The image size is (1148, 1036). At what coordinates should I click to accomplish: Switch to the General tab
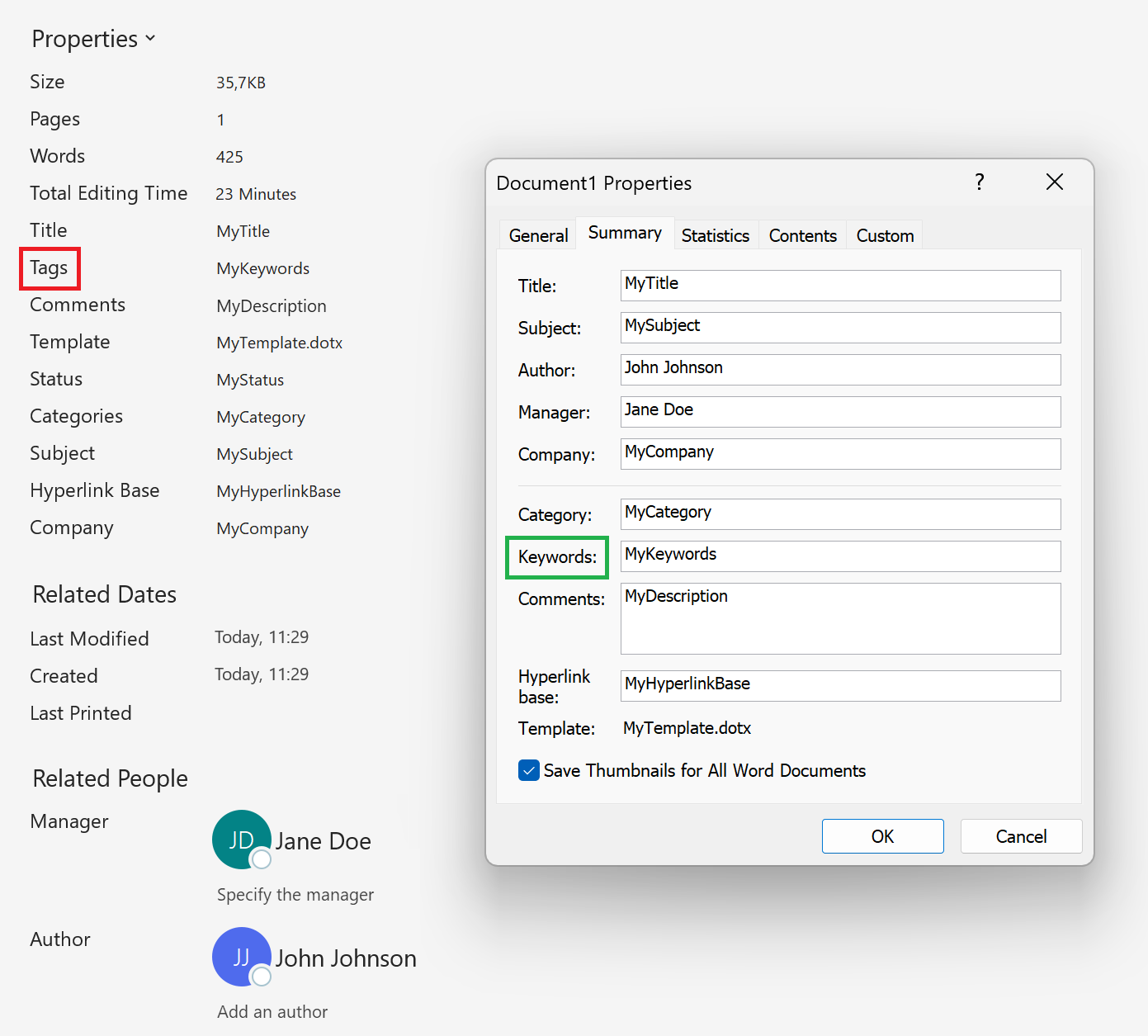pyautogui.click(x=538, y=236)
